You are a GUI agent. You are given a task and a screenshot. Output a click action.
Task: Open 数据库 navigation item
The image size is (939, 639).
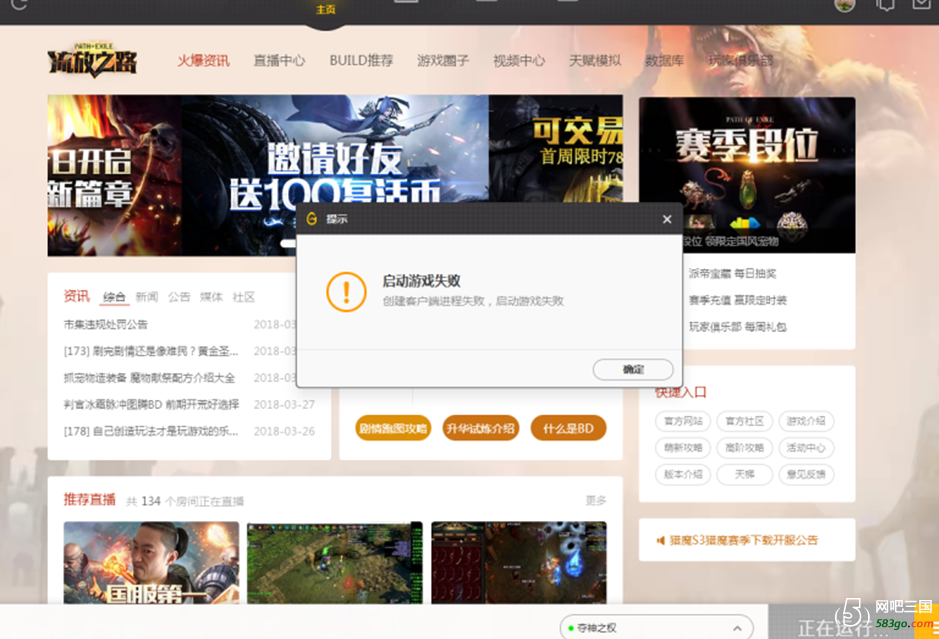pos(664,60)
